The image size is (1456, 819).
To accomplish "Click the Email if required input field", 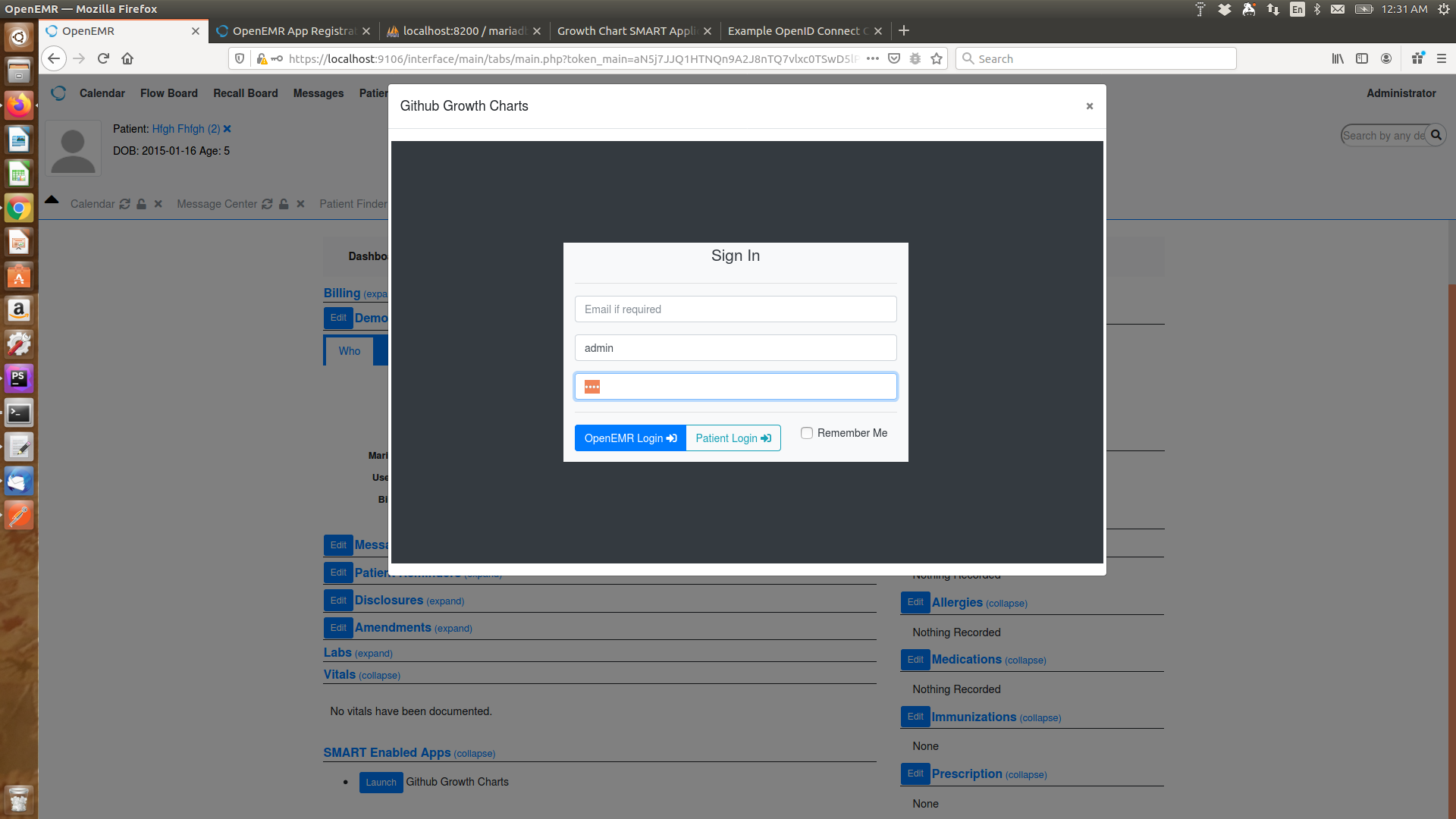I will tap(735, 309).
